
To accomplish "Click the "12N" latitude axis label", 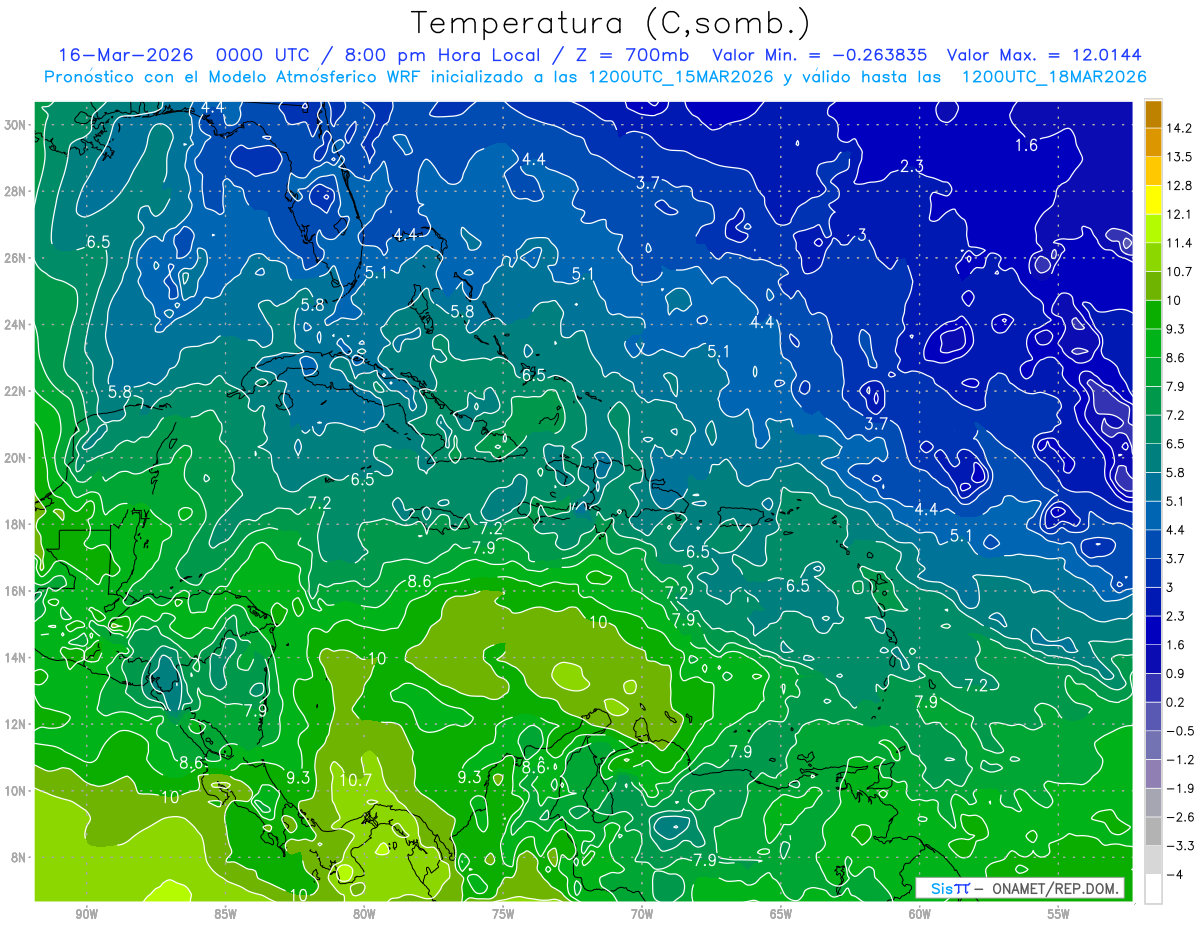I will pyautogui.click(x=16, y=724).
